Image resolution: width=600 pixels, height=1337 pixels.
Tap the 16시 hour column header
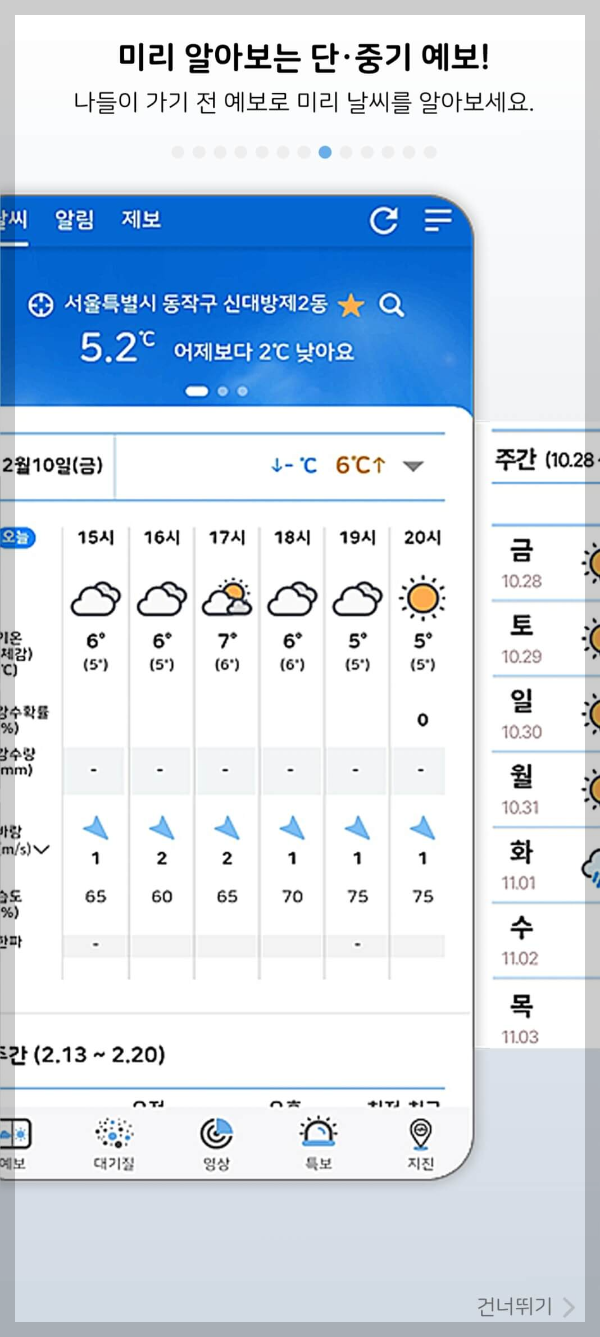161,538
